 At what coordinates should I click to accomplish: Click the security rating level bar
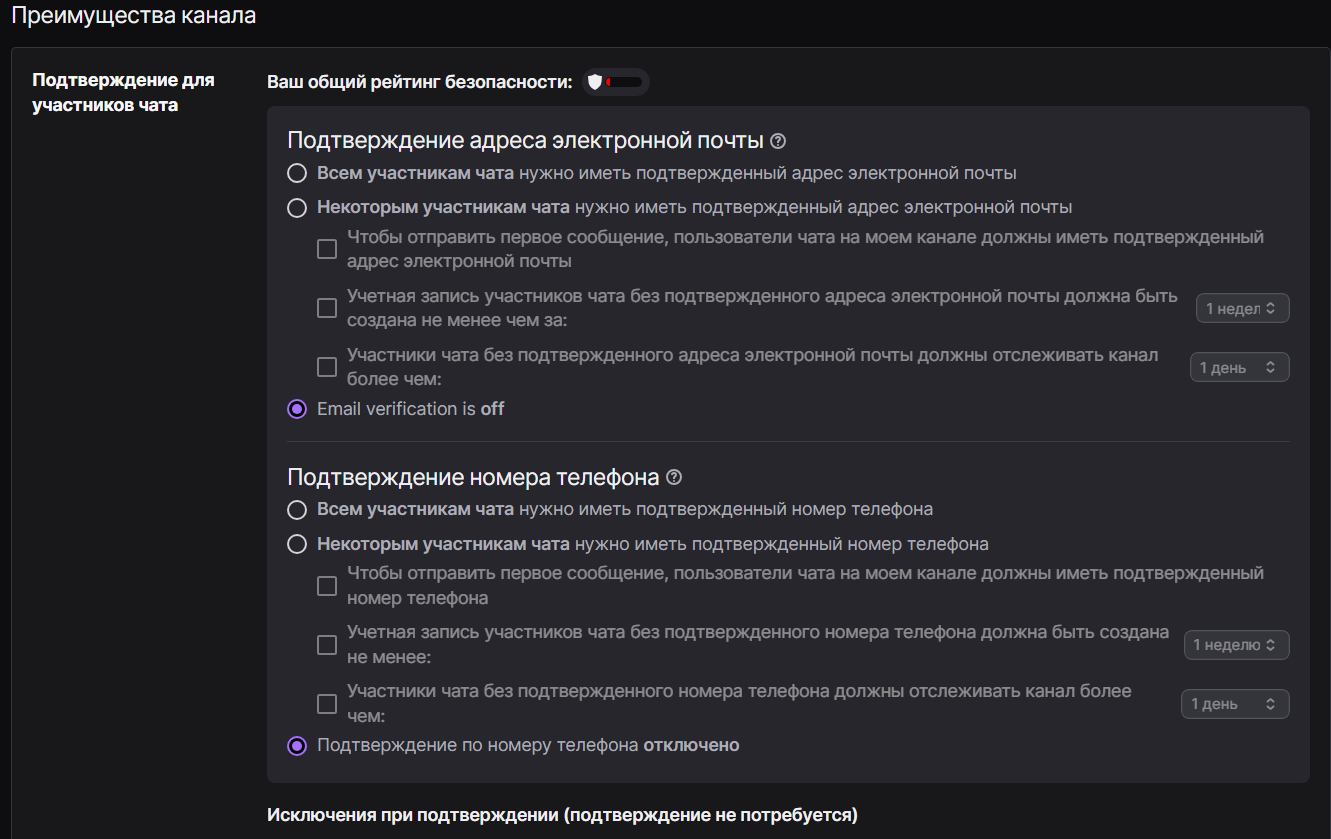pyautogui.click(x=626, y=82)
